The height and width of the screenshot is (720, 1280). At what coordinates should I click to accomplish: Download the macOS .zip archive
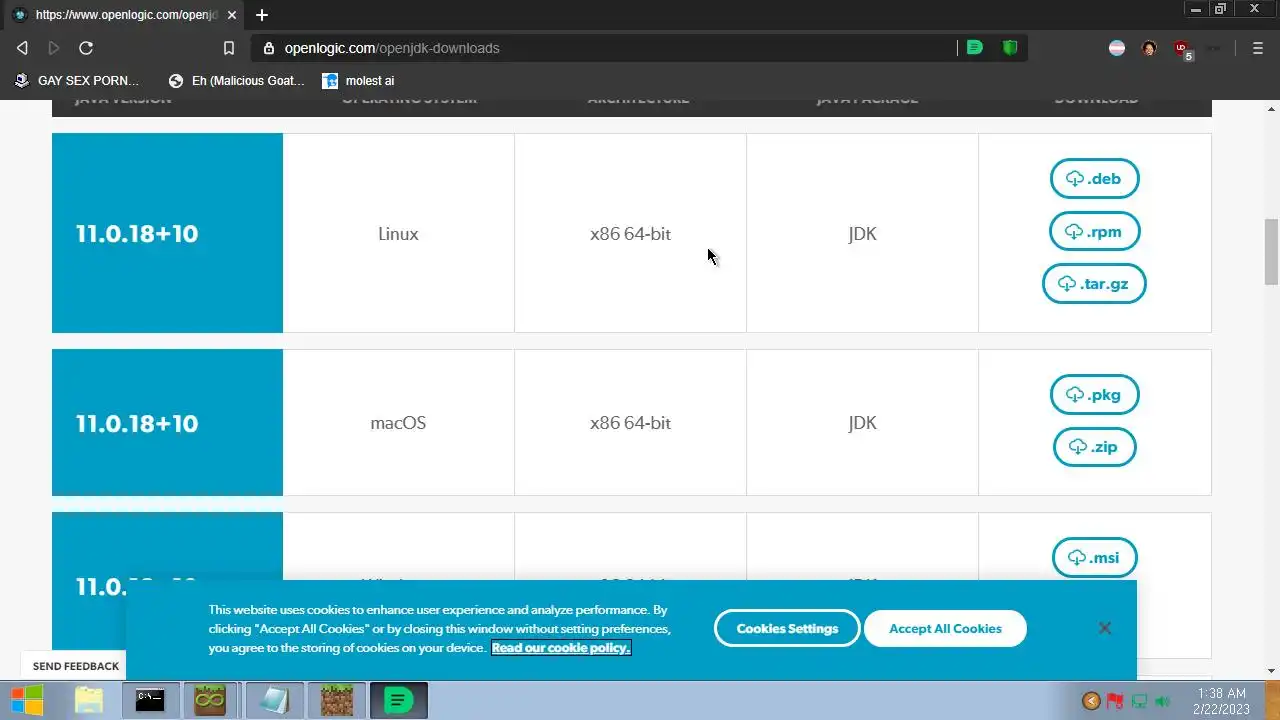coord(1094,447)
